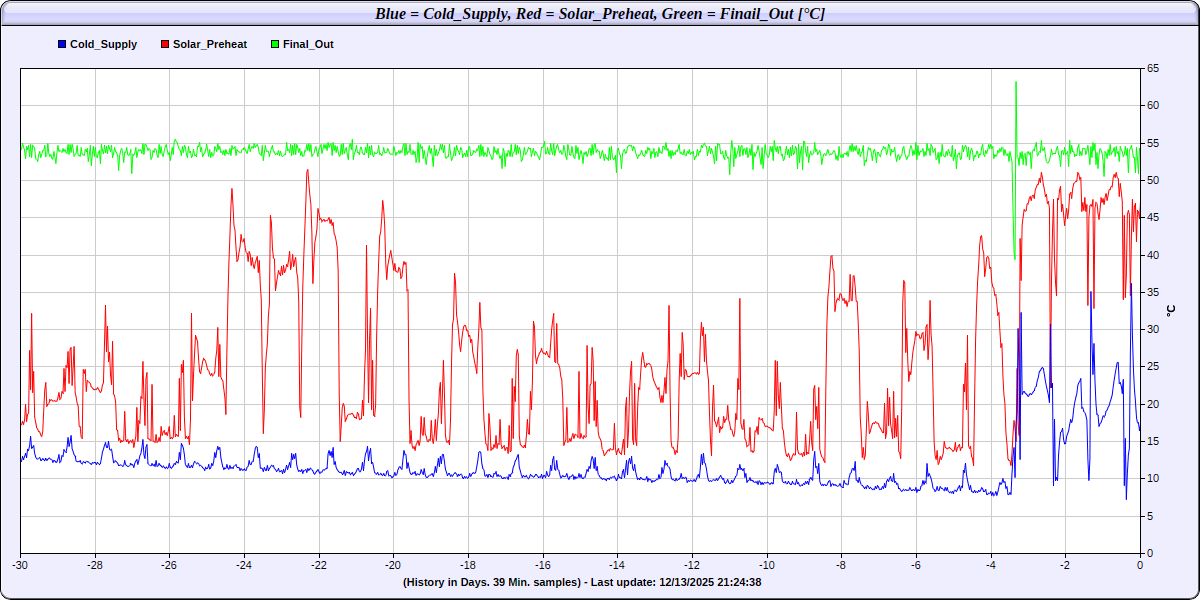The width and height of the screenshot is (1200, 600).
Task: Click the 50 label on the temperature axis
Action: 1153,181
